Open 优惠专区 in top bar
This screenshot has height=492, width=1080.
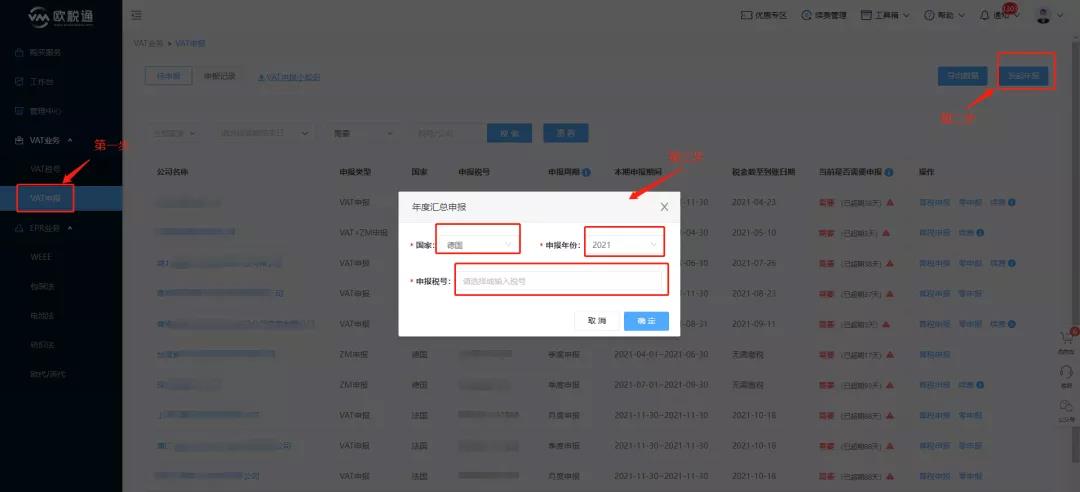pos(764,15)
